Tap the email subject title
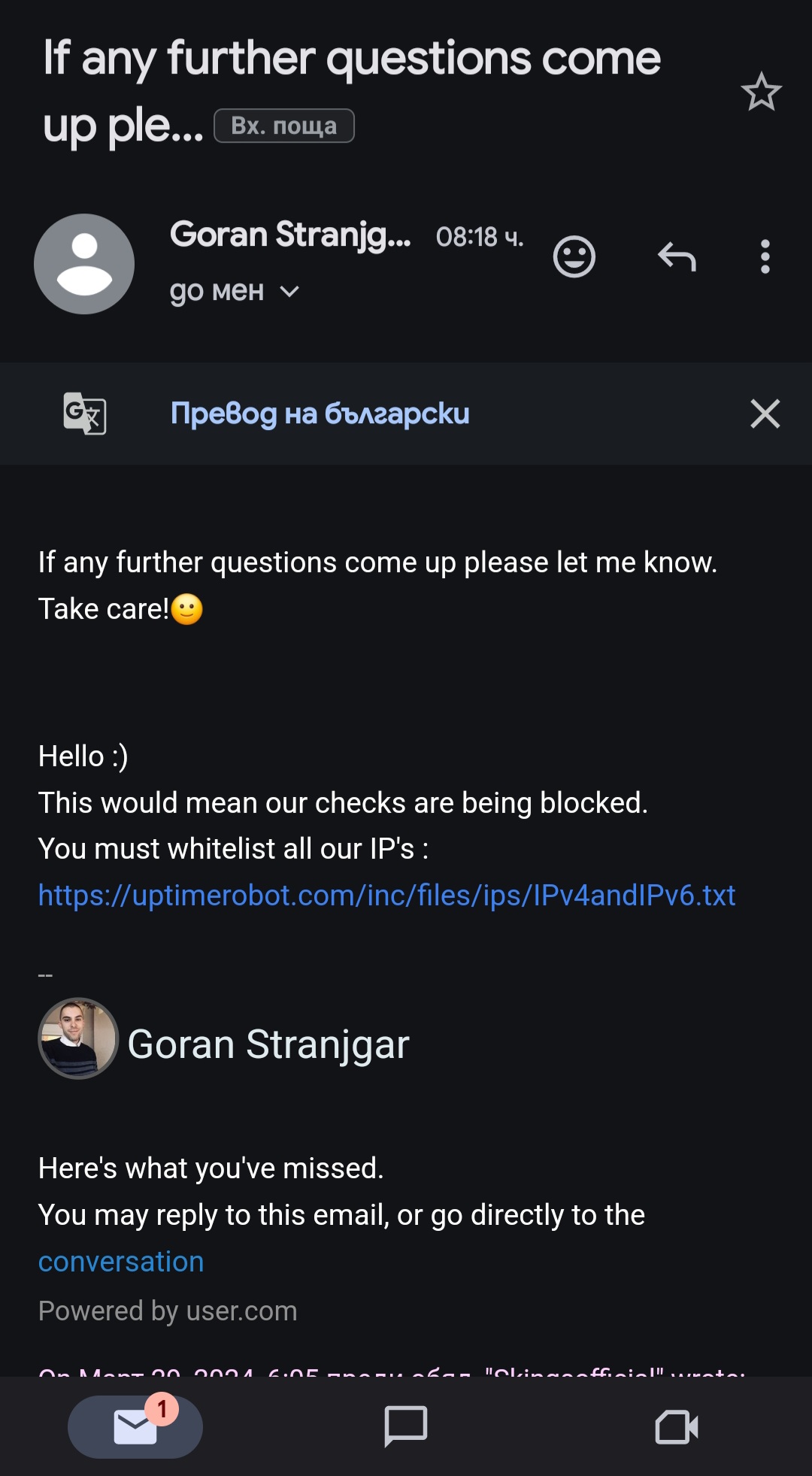The image size is (812, 1476). pos(351,60)
